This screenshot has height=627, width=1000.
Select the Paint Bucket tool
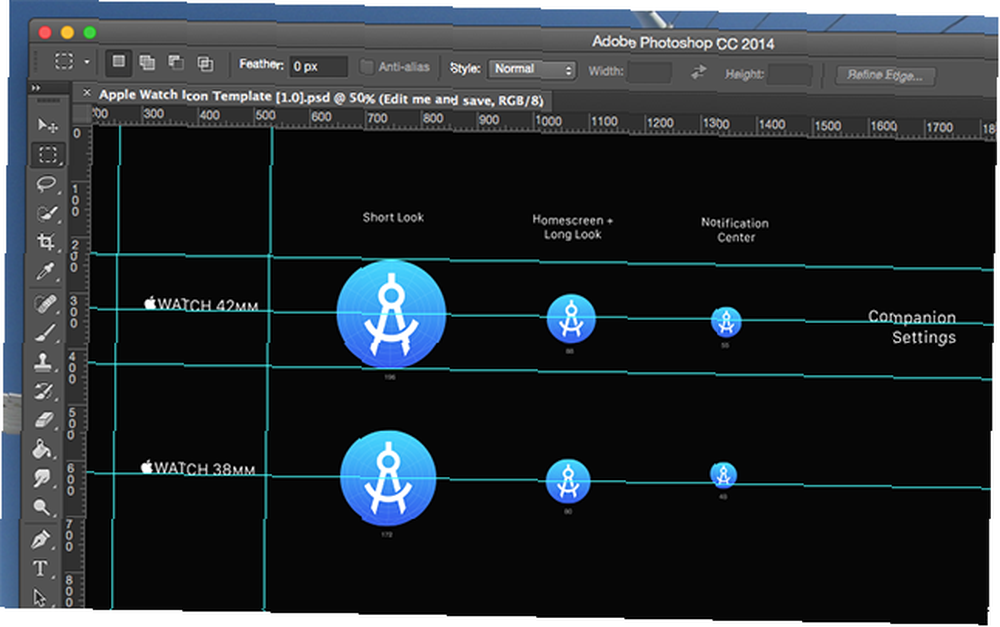(x=42, y=449)
